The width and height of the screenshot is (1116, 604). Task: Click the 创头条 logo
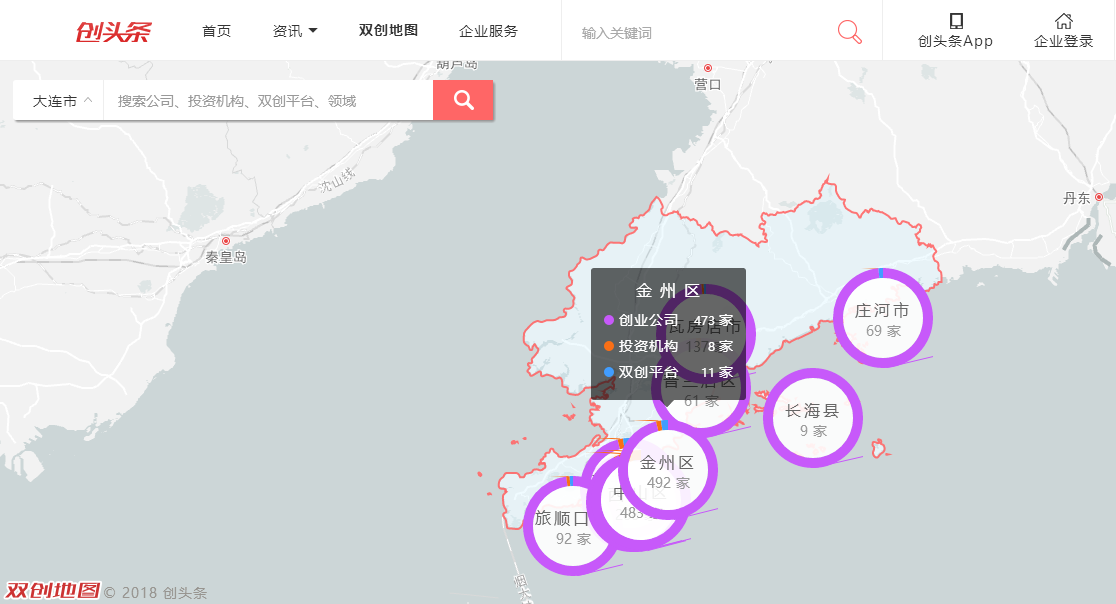click(114, 31)
